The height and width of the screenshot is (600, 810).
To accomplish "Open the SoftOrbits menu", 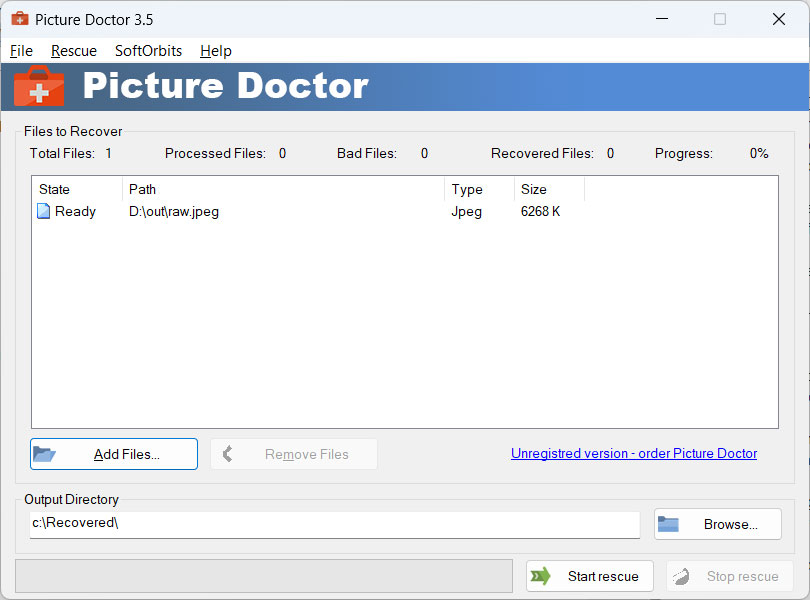I will pyautogui.click(x=148, y=51).
